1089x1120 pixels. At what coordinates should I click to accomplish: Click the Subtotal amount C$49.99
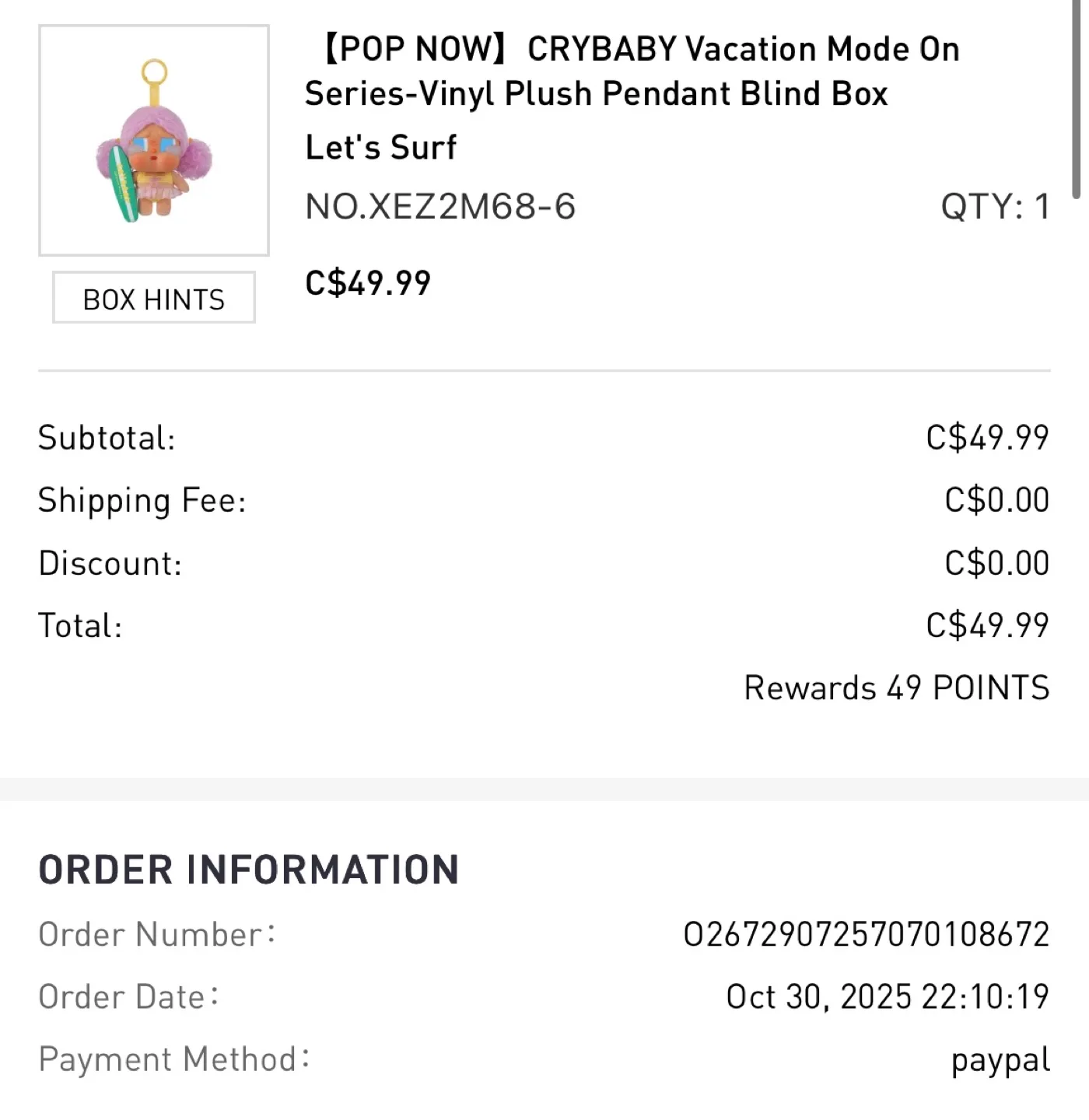(987, 437)
